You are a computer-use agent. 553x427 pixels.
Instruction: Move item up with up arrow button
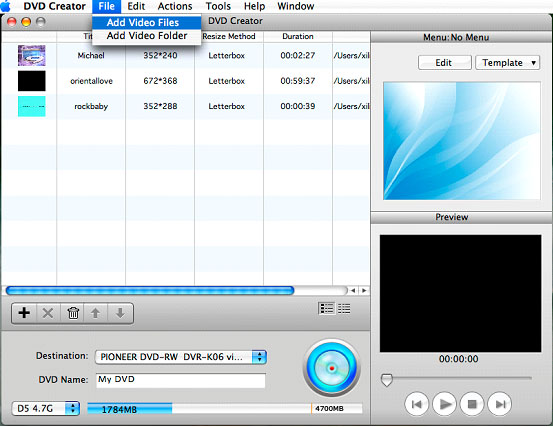[96, 313]
